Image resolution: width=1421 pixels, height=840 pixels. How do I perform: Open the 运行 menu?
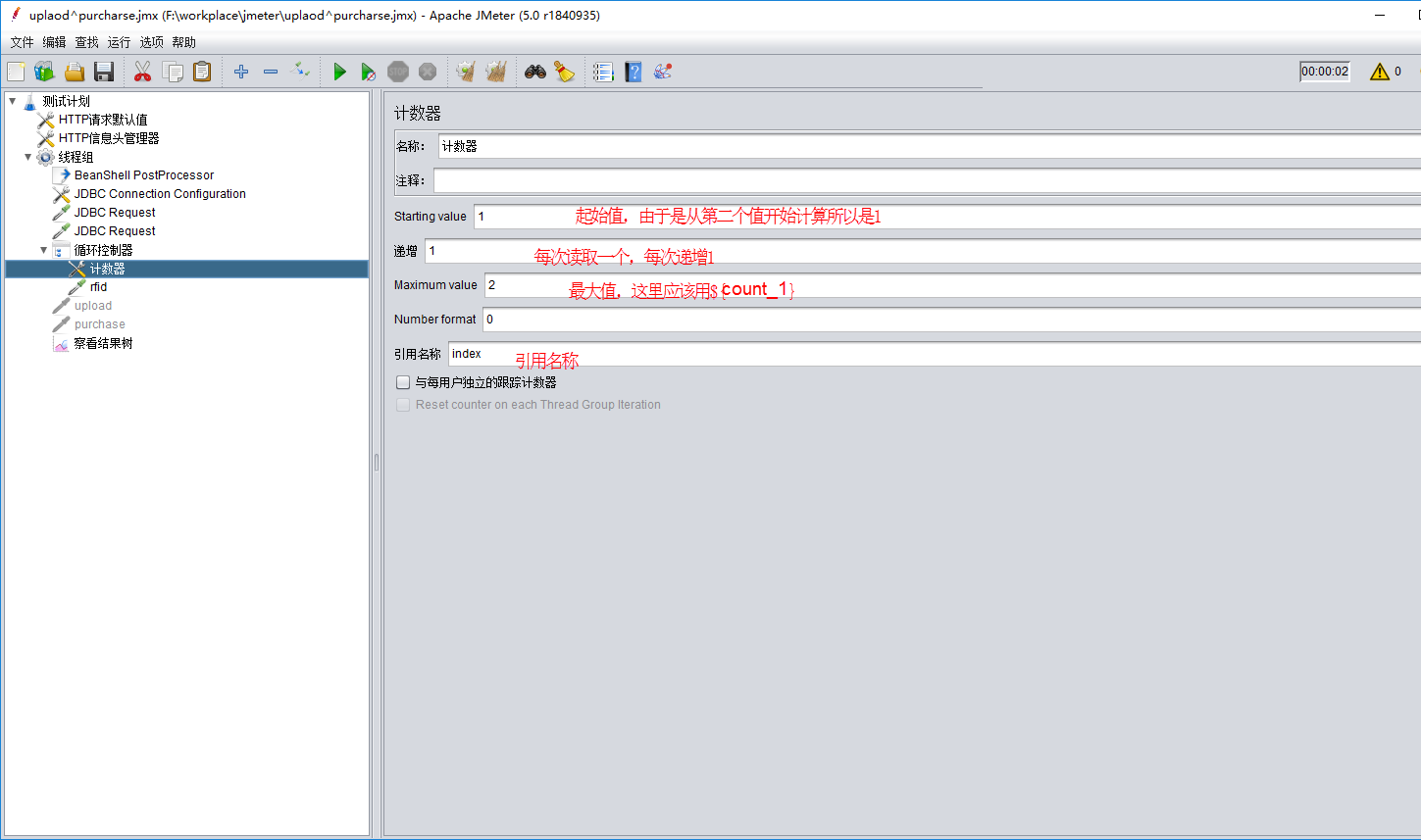tap(119, 42)
